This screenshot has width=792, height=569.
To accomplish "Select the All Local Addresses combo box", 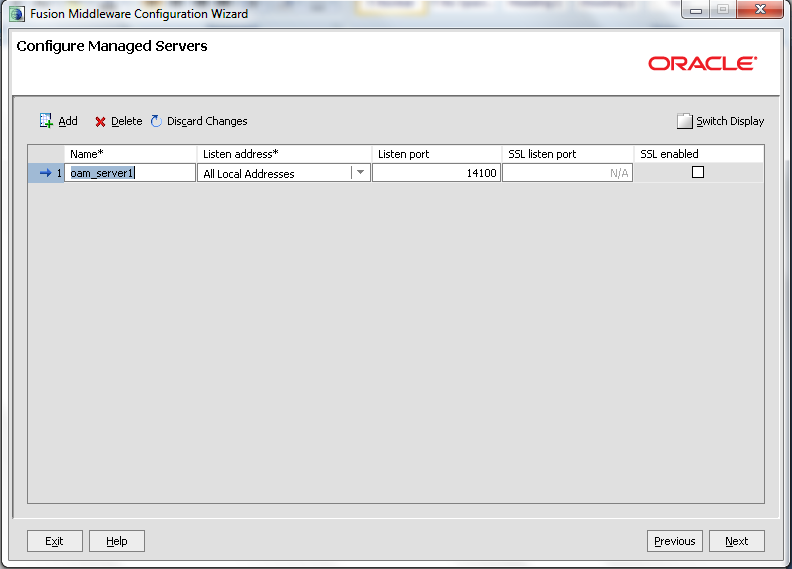I will pos(284,173).
